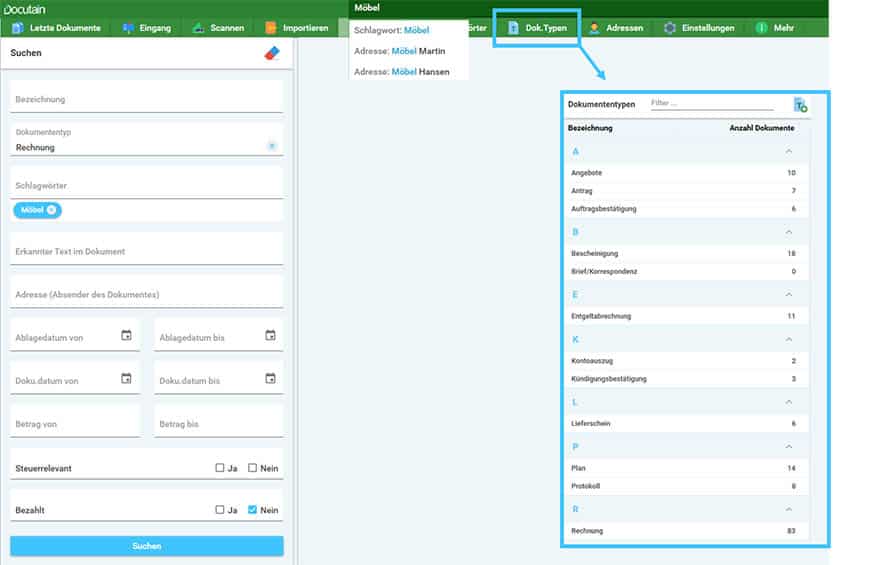Select the Entgeltabrechnung row

pyautogui.click(x=687, y=316)
